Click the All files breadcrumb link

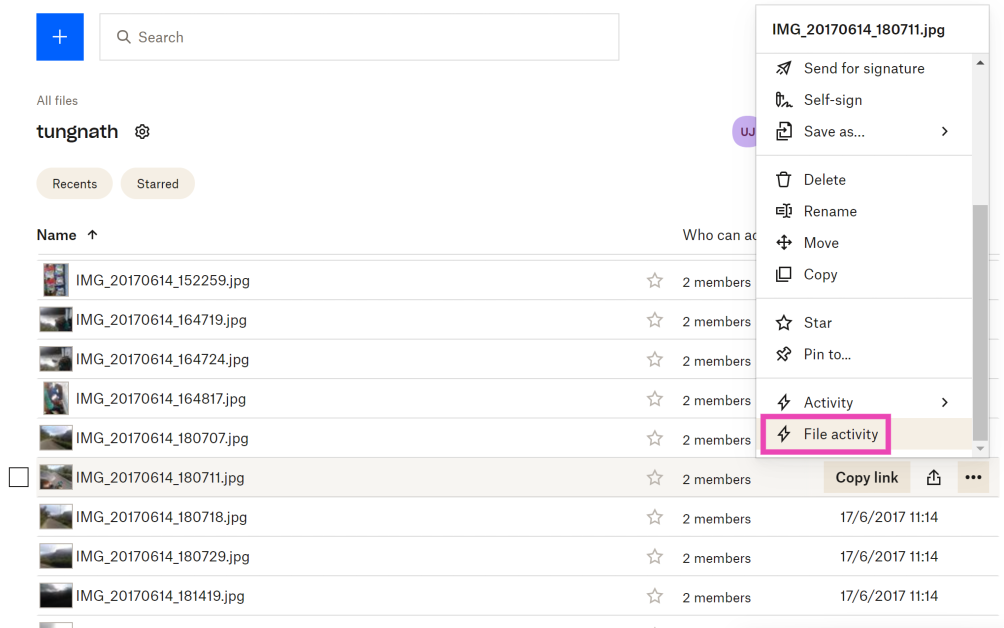pyautogui.click(x=57, y=101)
